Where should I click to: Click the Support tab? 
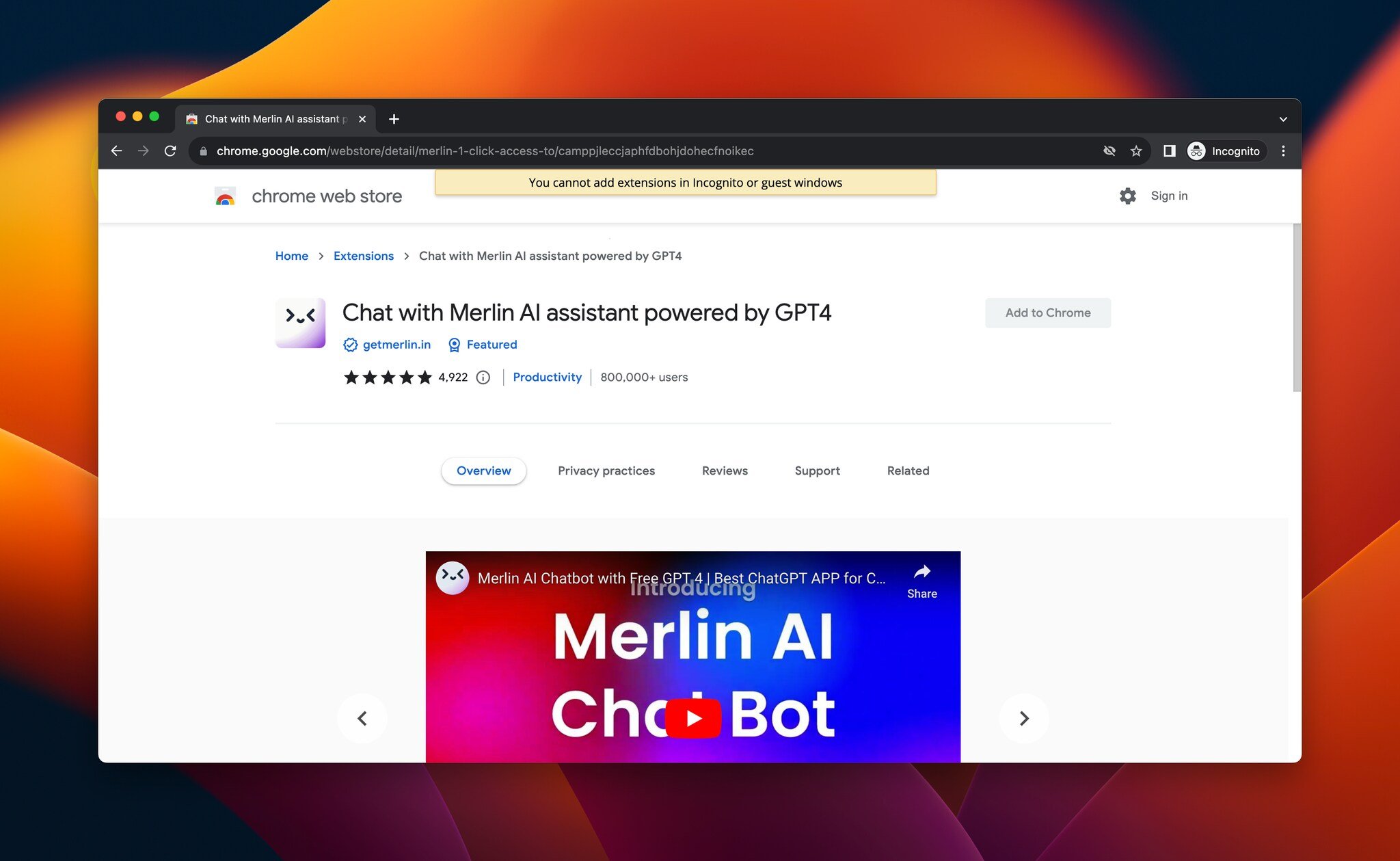pyautogui.click(x=817, y=470)
